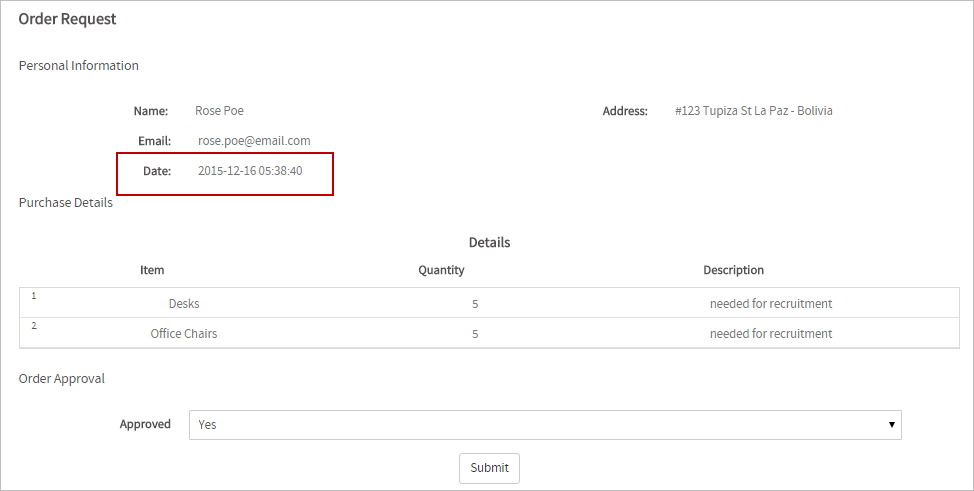Viewport: 974px width, 491px height.
Task: Click the Order Request page title
Action: [67, 19]
